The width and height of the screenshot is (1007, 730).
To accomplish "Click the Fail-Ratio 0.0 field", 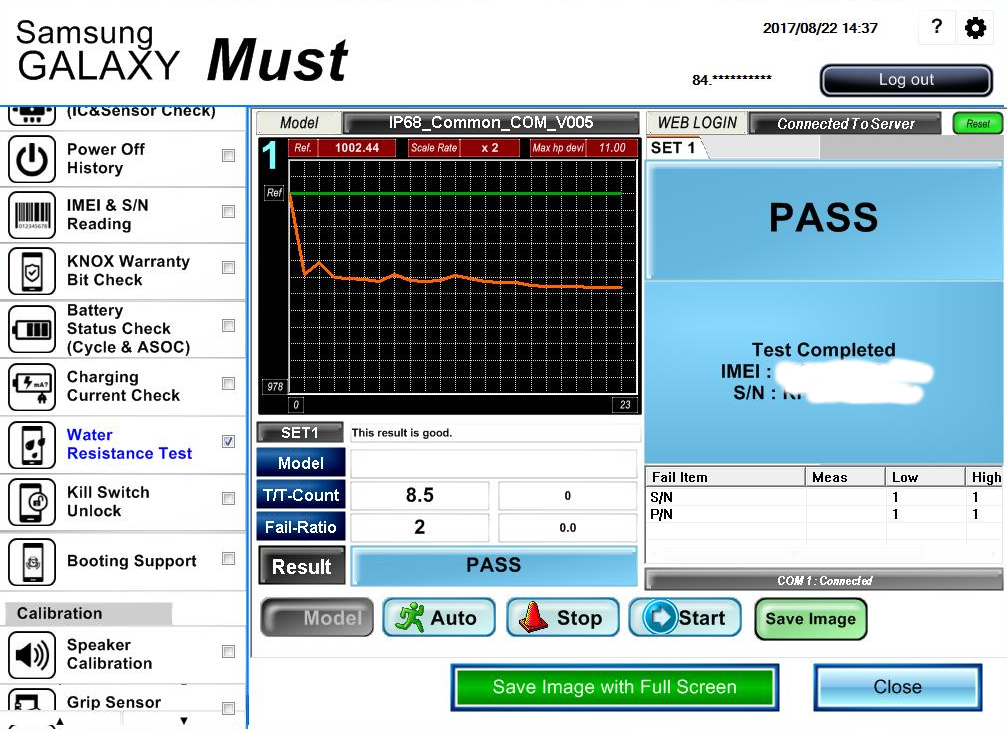I will point(568,527).
